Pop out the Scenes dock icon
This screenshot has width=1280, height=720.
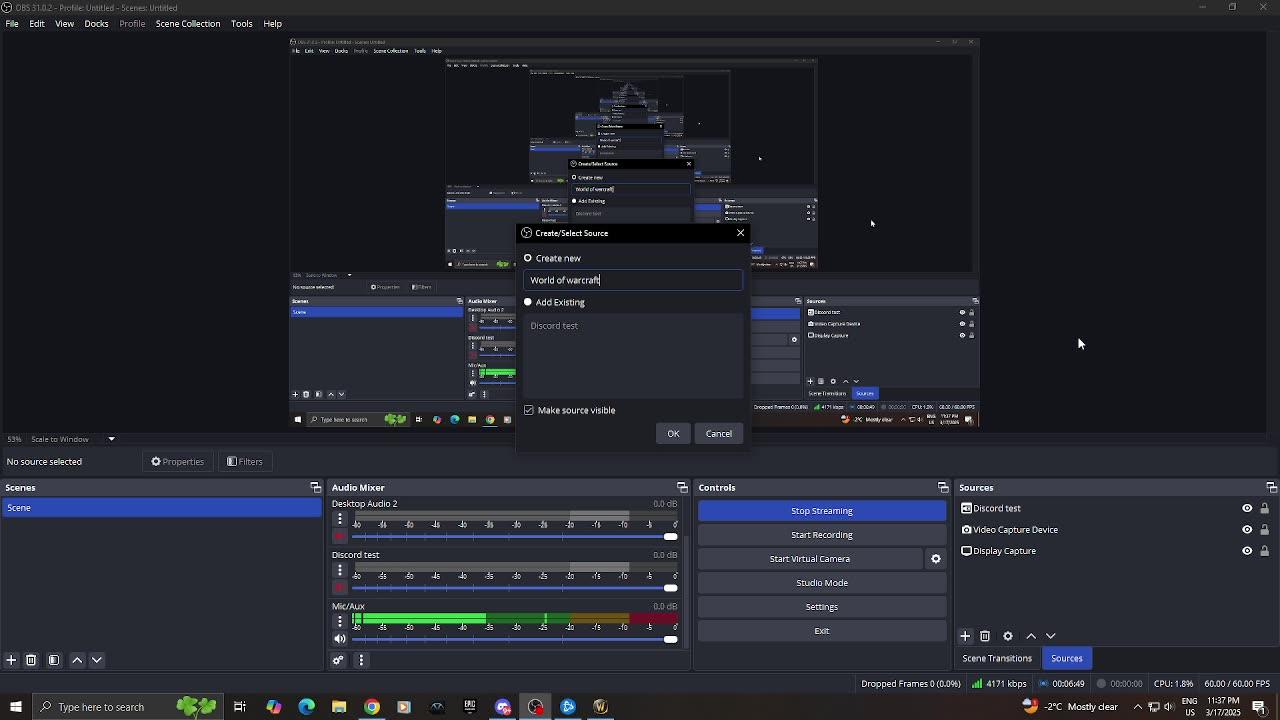click(x=315, y=488)
